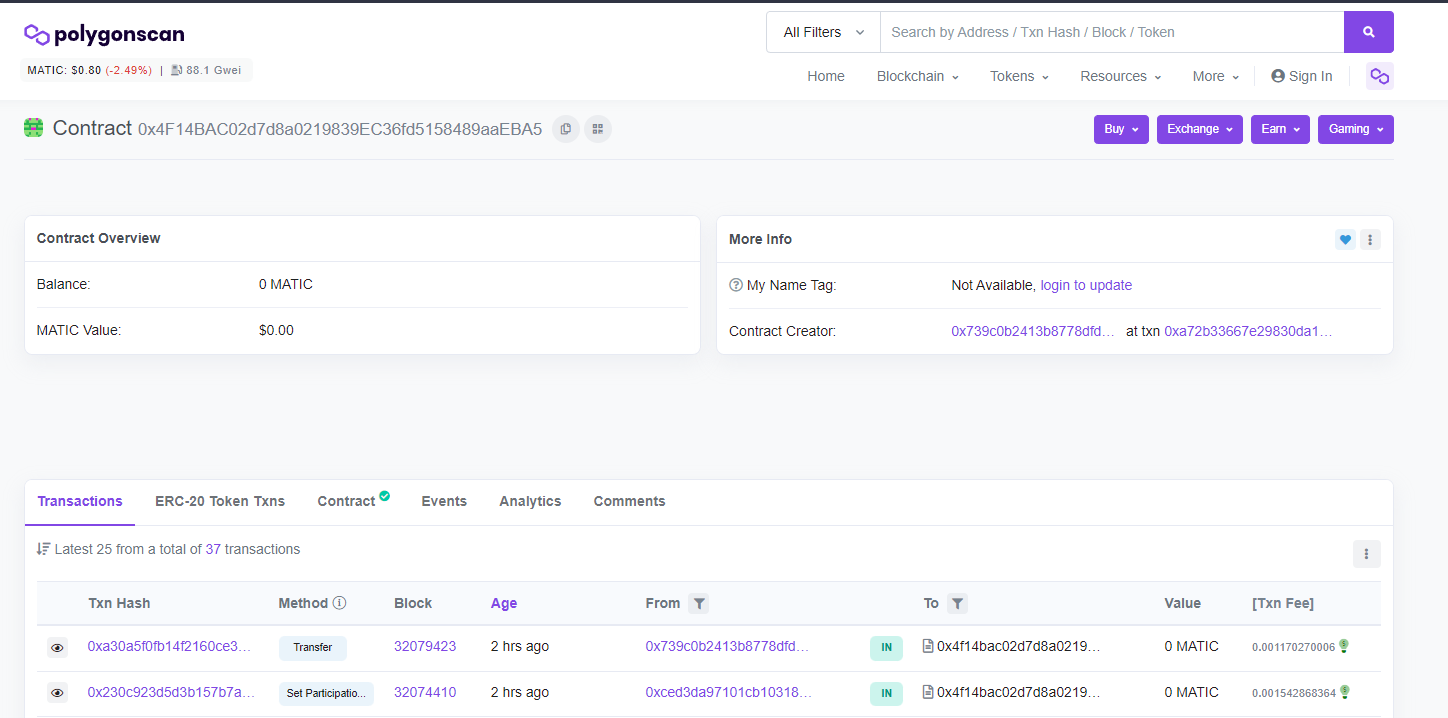Expand the Blockchain menu
The width and height of the screenshot is (1448, 718).
point(916,76)
